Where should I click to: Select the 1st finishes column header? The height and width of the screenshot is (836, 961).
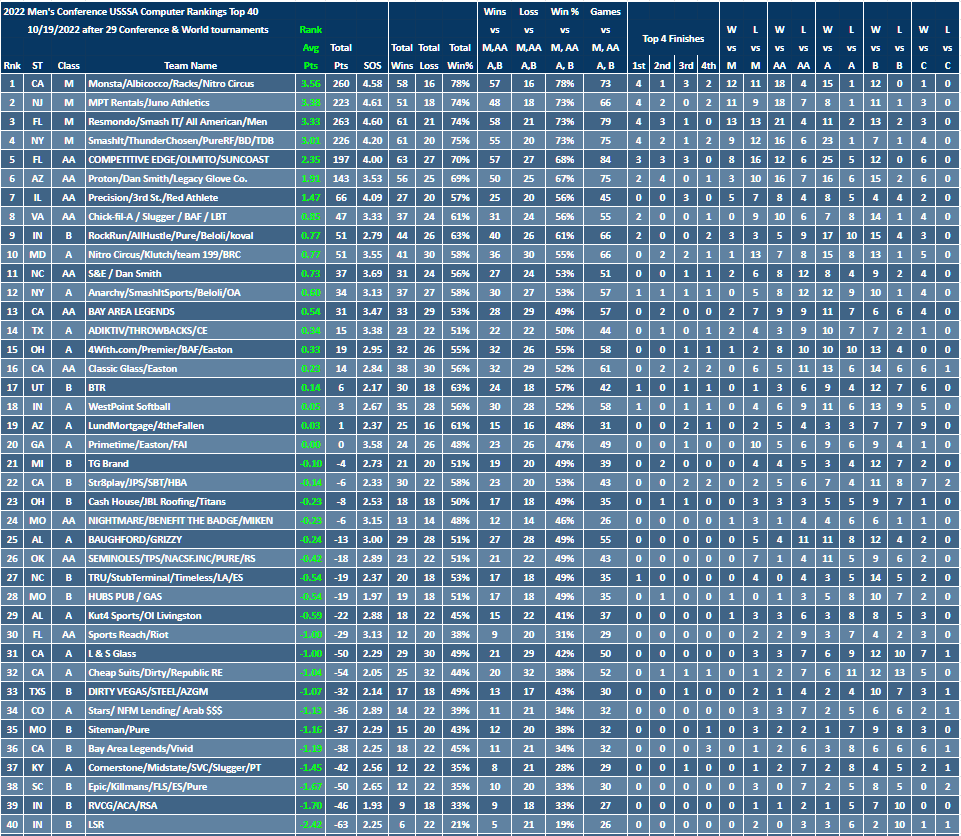639,66
